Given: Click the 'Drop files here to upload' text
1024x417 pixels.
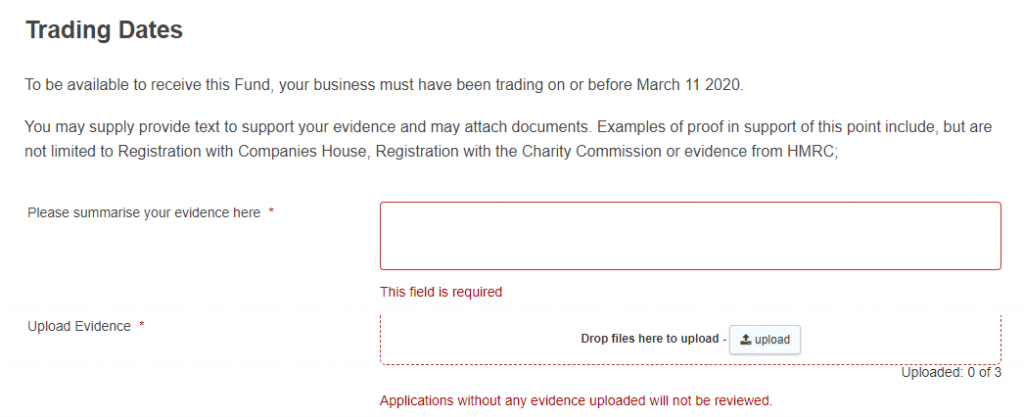Looking at the screenshot, I should coord(650,339).
